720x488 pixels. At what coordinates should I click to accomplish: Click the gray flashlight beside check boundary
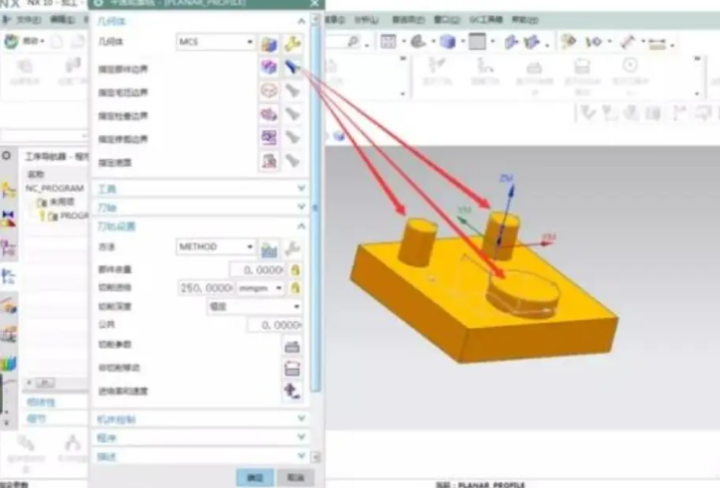click(x=292, y=114)
